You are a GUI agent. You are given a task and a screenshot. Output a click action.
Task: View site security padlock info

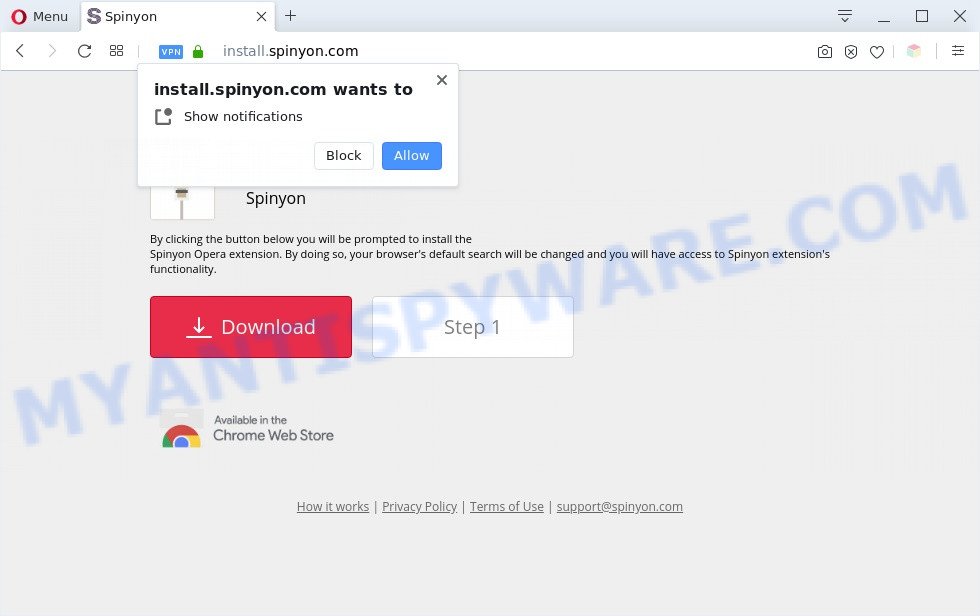pos(198,51)
